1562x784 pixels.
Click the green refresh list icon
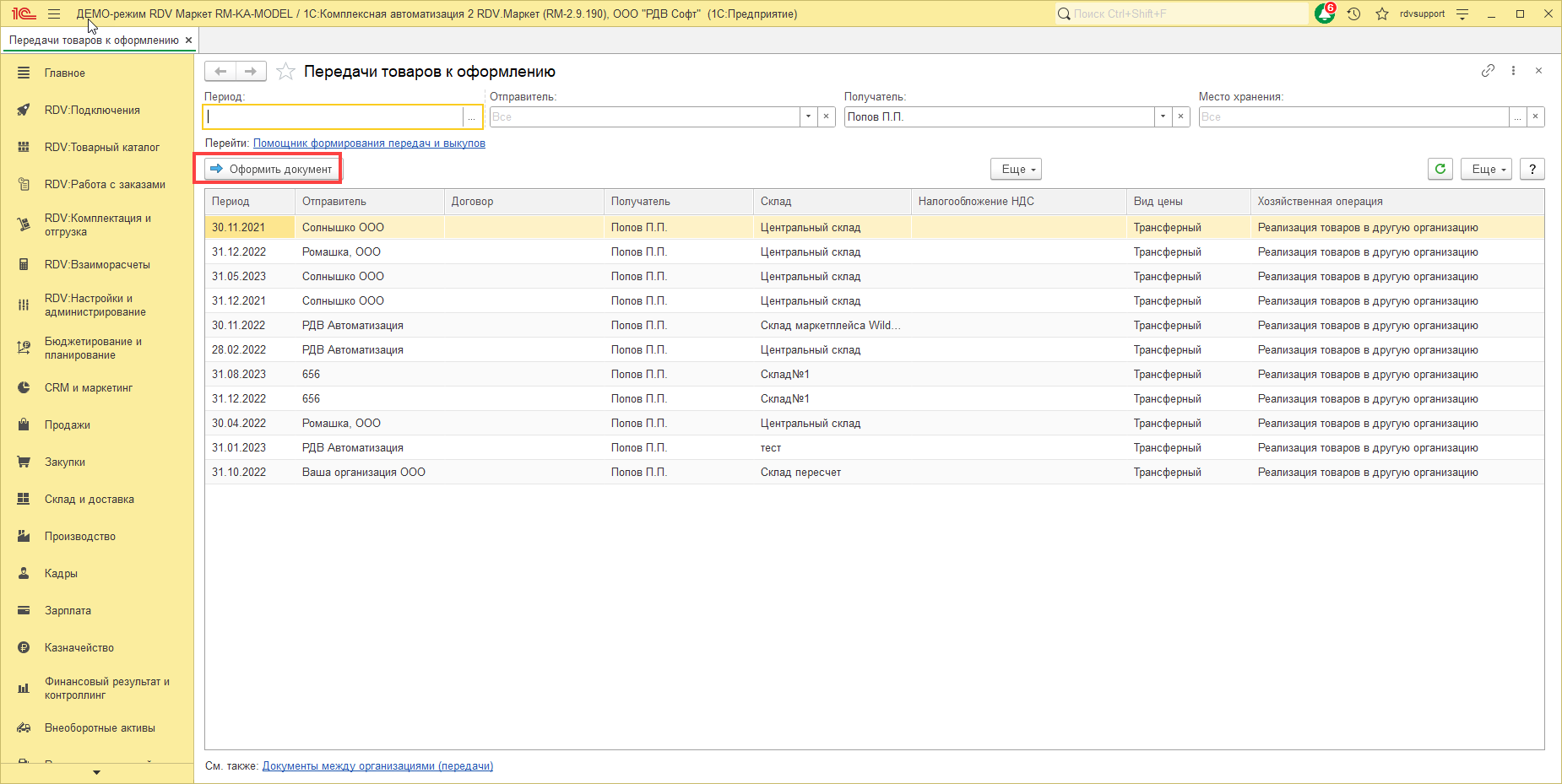tap(1440, 169)
